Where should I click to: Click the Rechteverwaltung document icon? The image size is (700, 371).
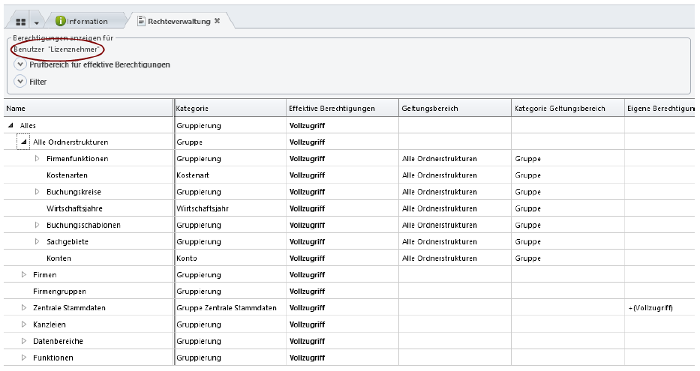141,21
